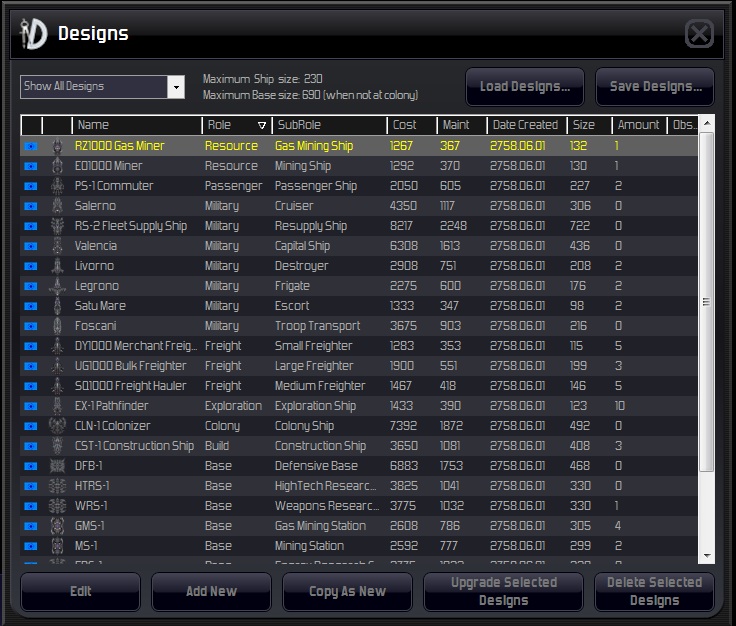Click the scrollbar down arrow
The image size is (736, 626).
706,556
